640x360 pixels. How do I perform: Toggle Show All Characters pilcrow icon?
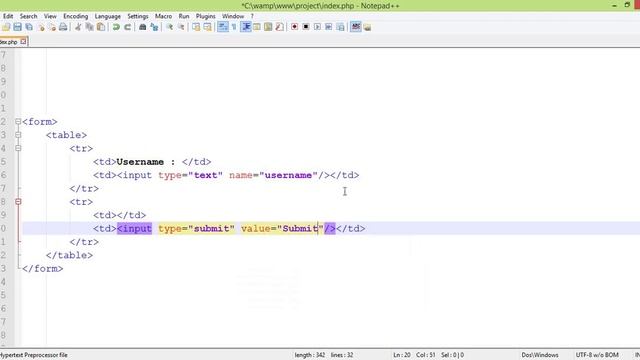pos(234,27)
